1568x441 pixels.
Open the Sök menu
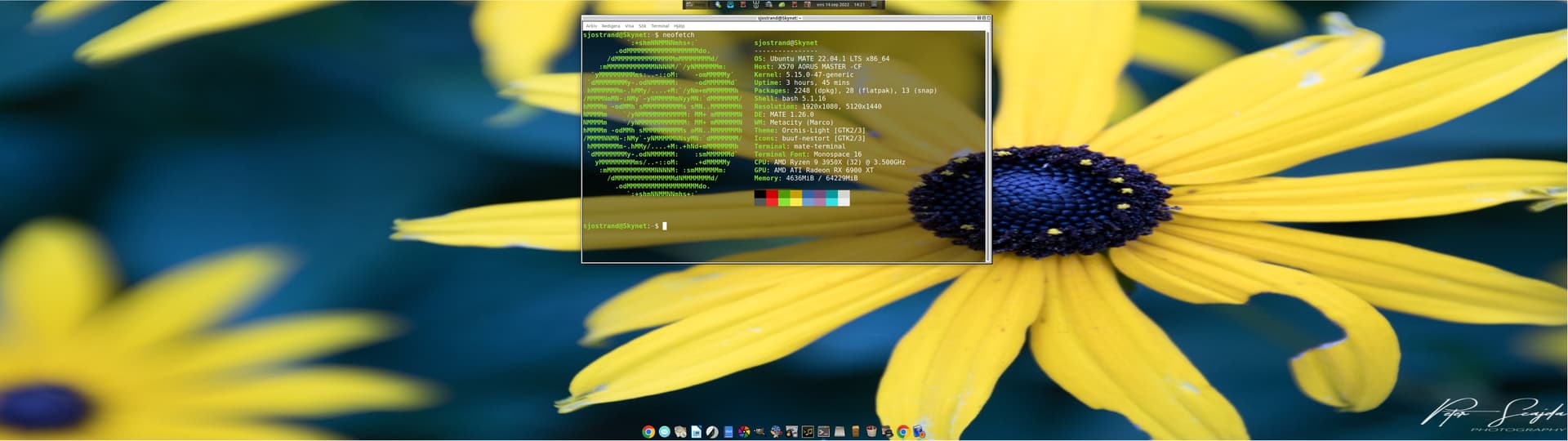pos(642,26)
